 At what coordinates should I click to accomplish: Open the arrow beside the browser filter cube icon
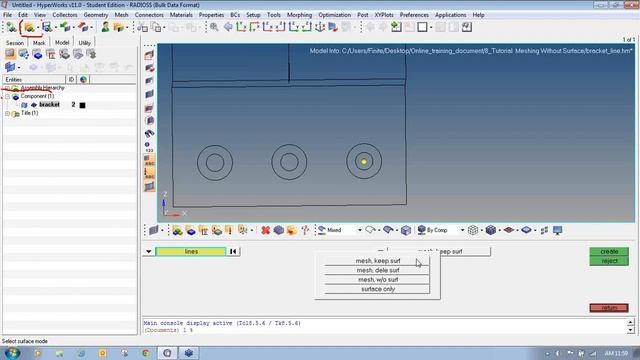coord(19,67)
